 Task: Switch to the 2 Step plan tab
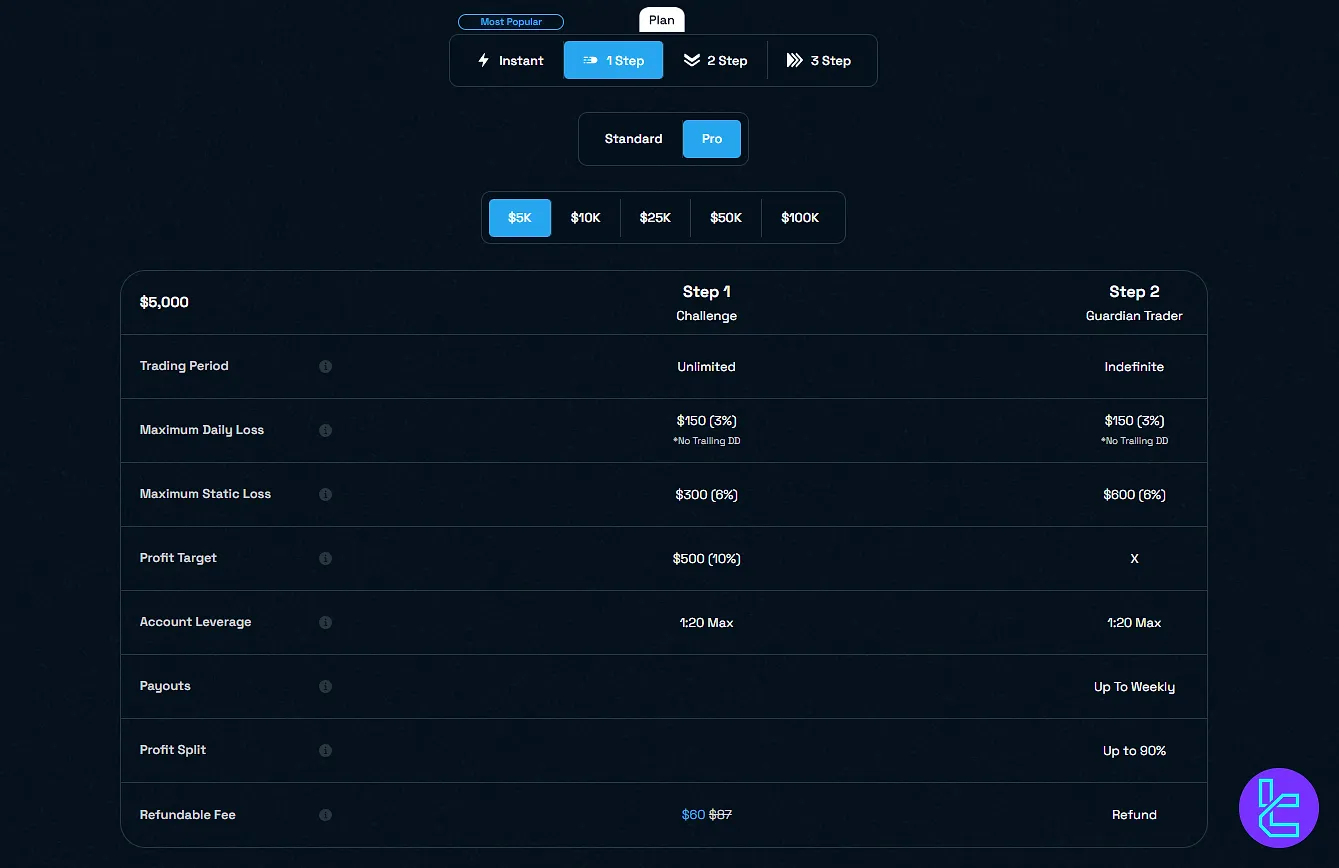click(715, 61)
